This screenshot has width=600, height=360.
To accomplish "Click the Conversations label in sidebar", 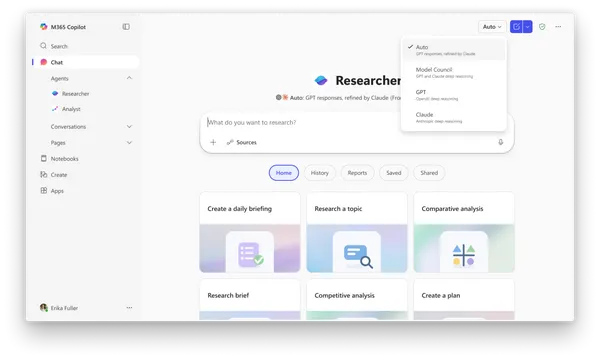I will point(68,127).
